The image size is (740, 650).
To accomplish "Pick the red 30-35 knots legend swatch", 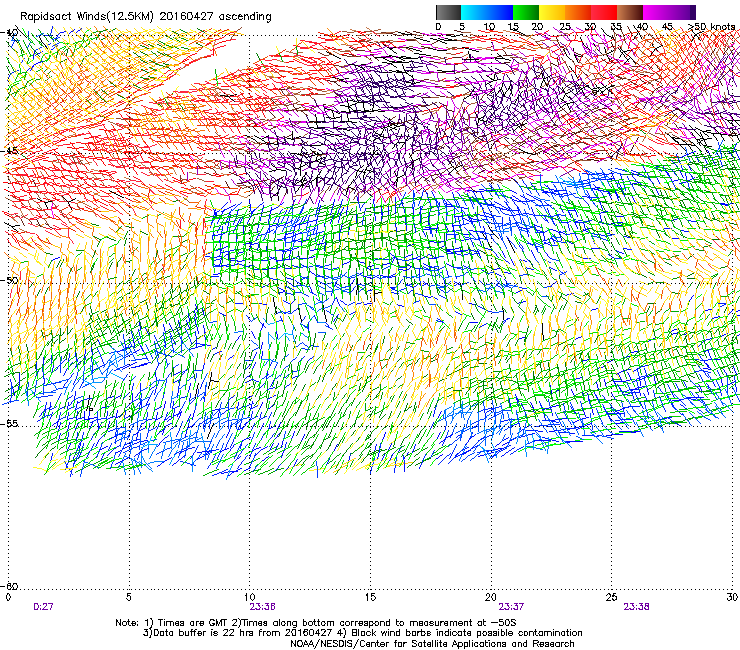I will (604, 12).
